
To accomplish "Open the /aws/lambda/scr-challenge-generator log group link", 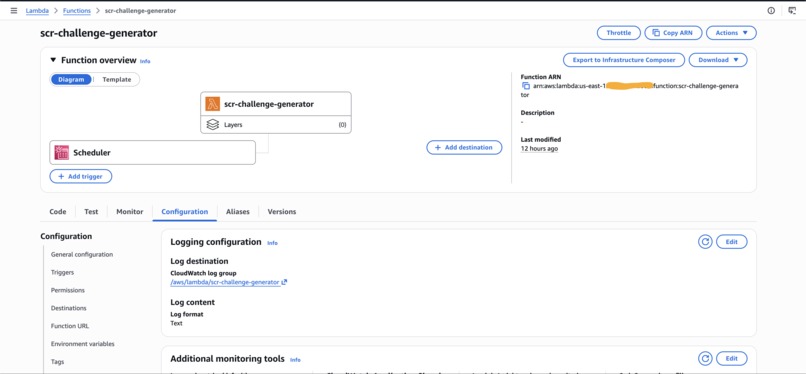I will click(225, 283).
